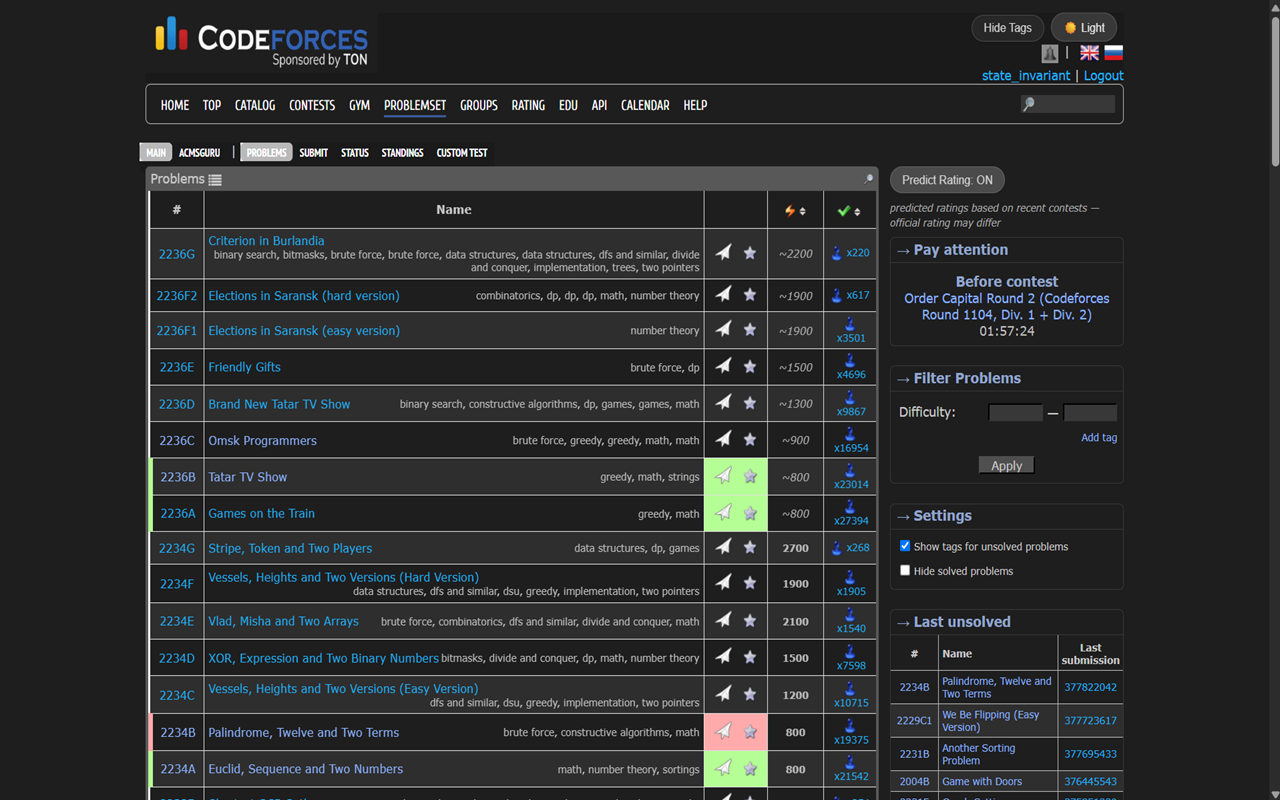
Task: Click the Problems list view icon
Action: click(215, 180)
